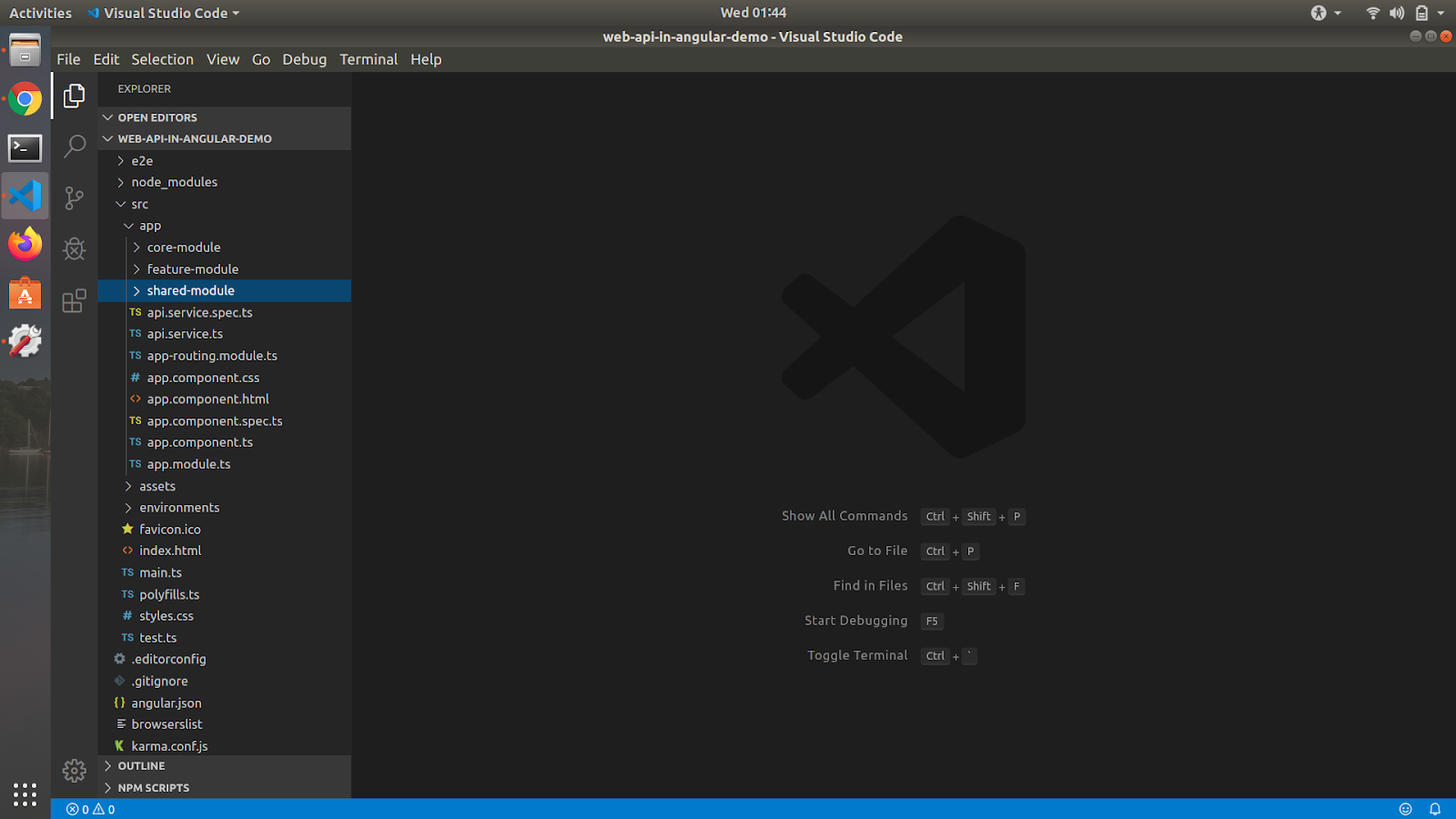1456x819 pixels.
Task: Open the Search view icon
Action: point(75,146)
